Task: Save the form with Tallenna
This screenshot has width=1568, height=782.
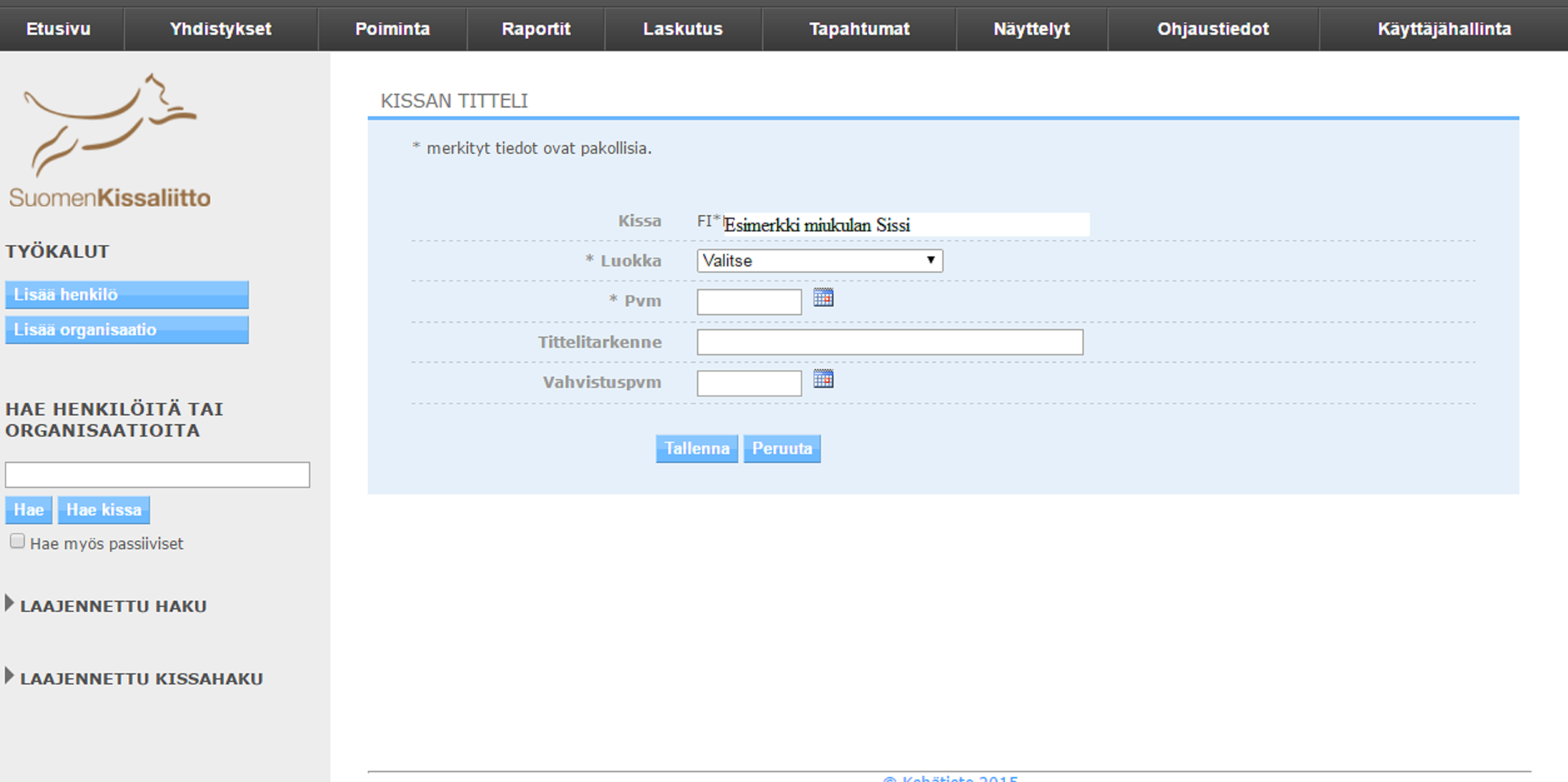Action: pyautogui.click(x=696, y=449)
